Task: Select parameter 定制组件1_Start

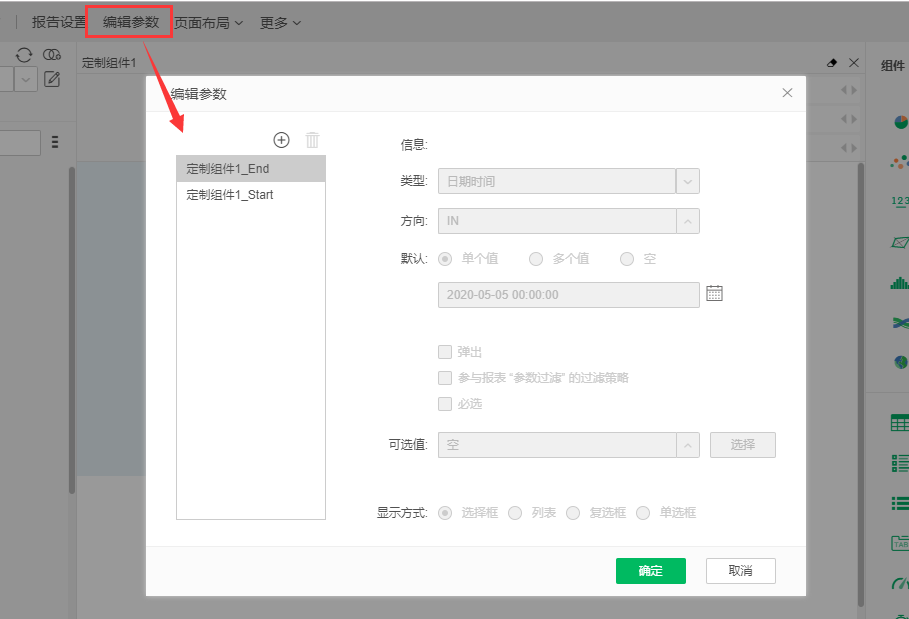Action: click(x=251, y=195)
